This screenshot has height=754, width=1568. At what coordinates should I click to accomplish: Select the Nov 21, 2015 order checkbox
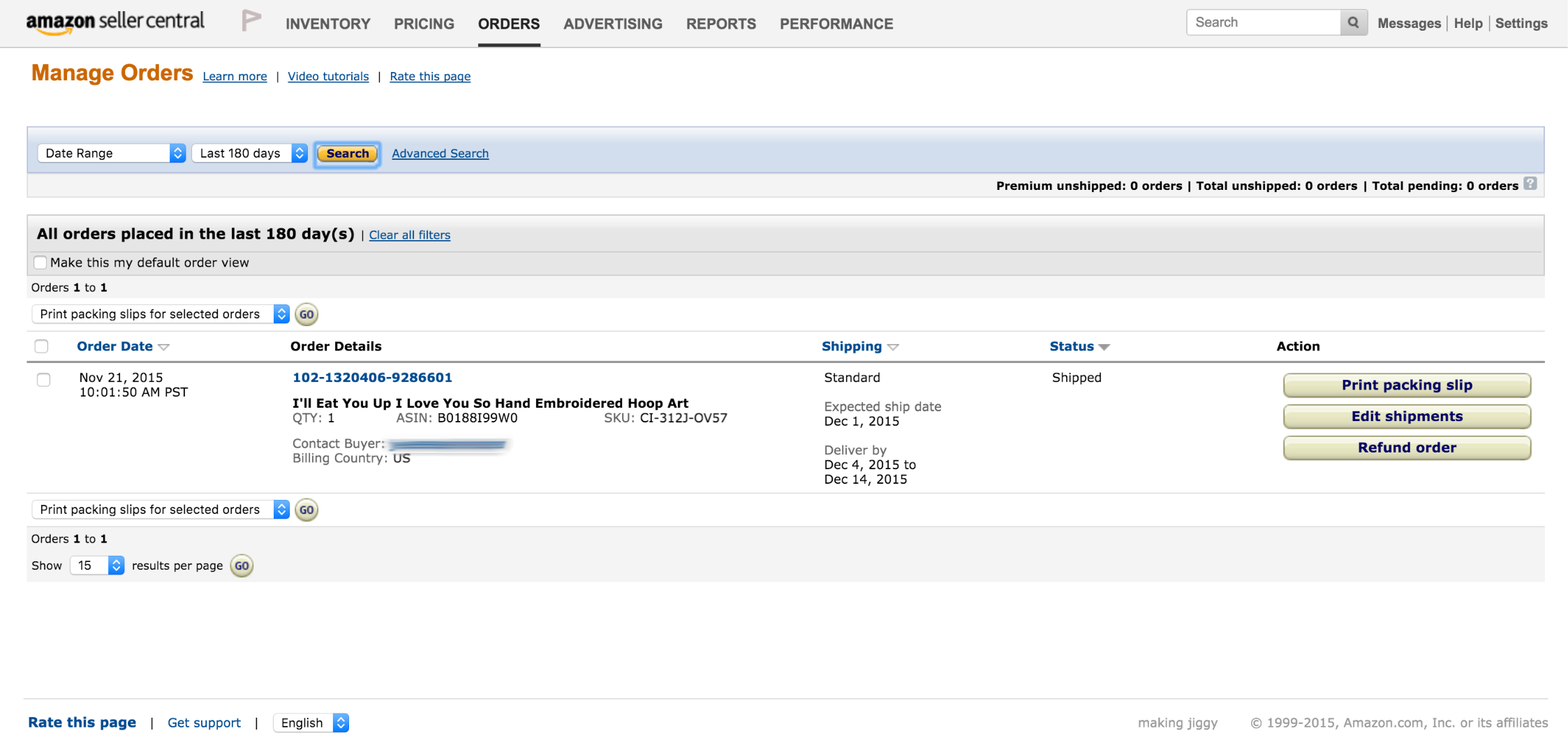(x=43, y=380)
